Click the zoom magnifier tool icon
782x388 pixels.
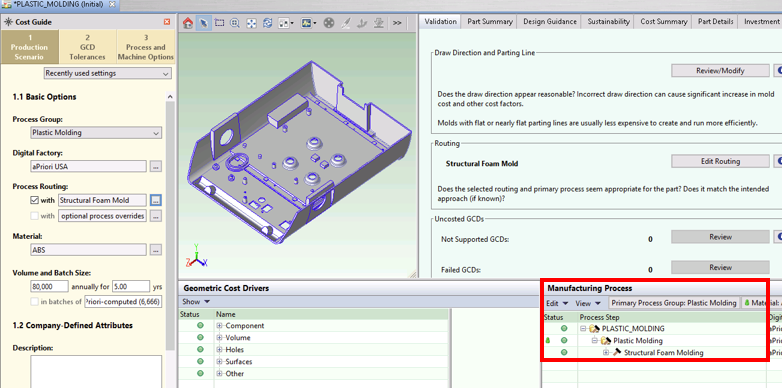[235, 22]
